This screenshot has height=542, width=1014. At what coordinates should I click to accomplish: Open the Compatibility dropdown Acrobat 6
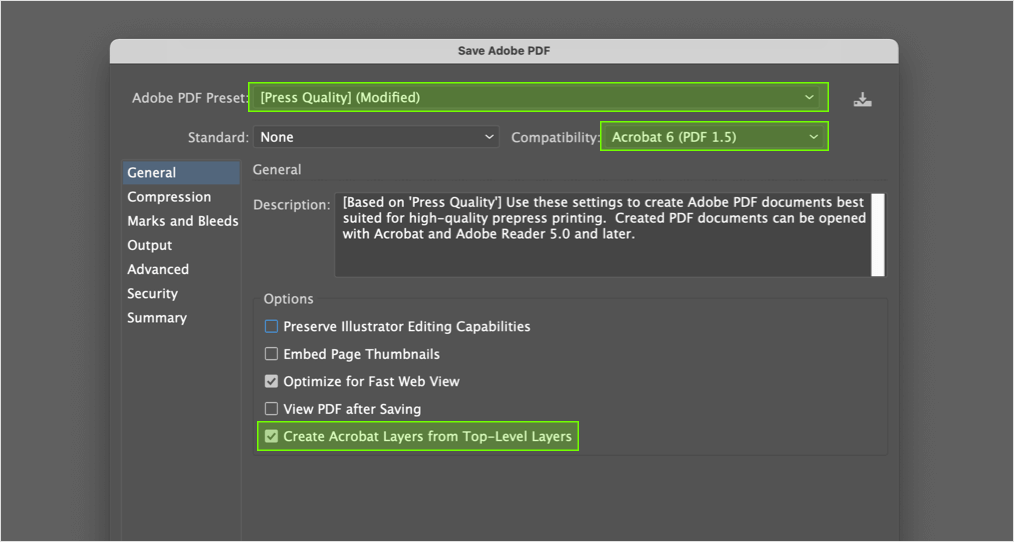(715, 137)
